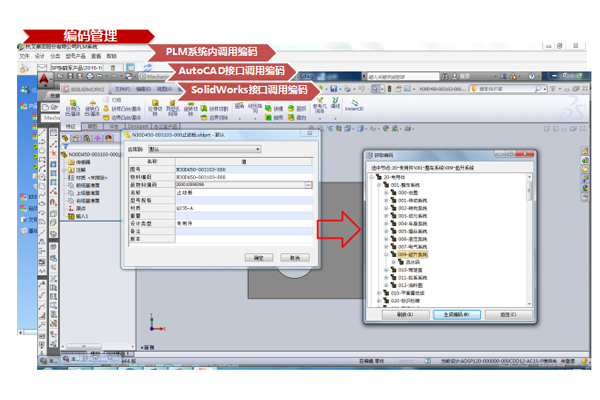Select the Revolved Cut tool
600x400 pixels.
pyautogui.click(x=191, y=108)
